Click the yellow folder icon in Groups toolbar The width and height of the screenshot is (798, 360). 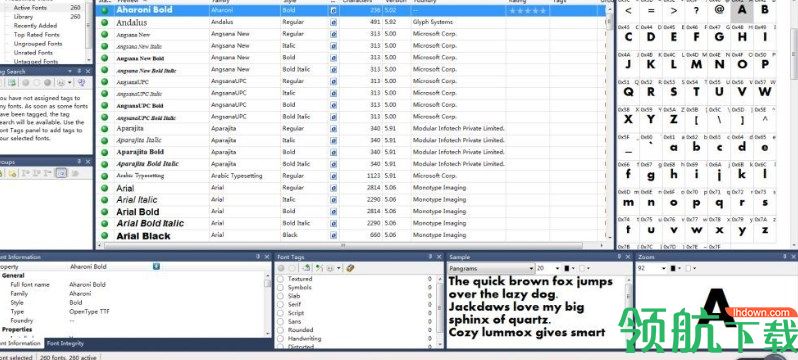click(x=12, y=173)
